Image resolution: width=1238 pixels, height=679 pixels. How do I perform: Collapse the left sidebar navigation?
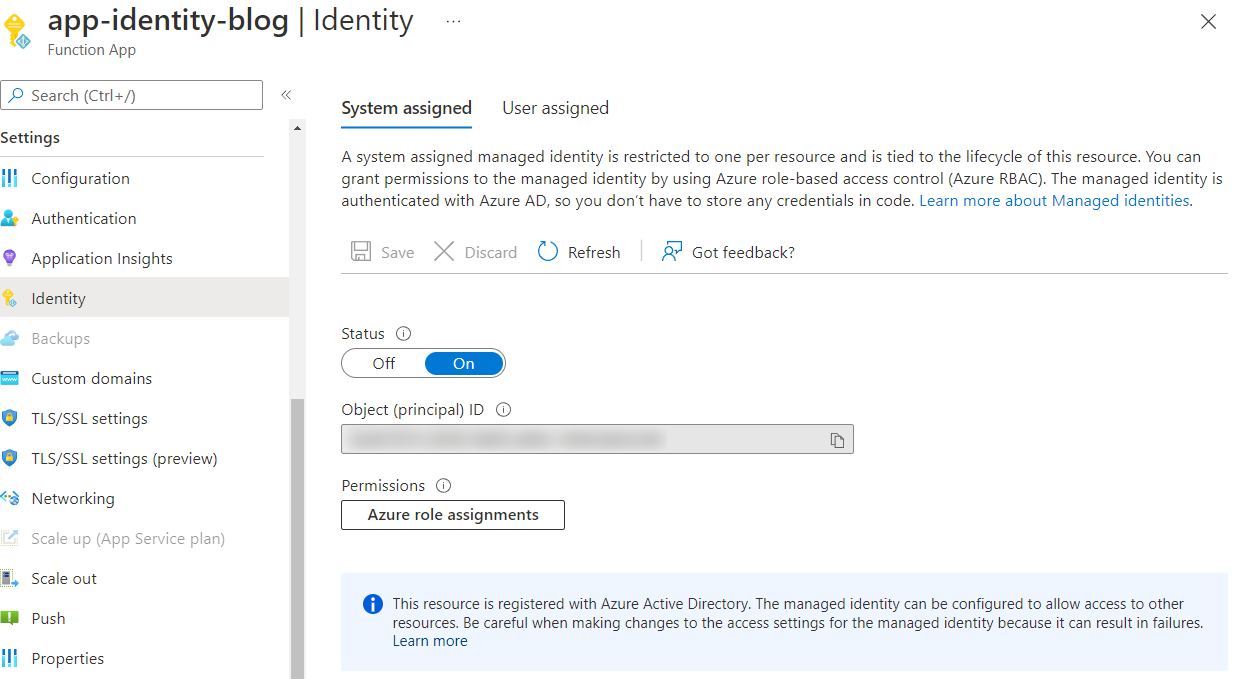point(285,94)
